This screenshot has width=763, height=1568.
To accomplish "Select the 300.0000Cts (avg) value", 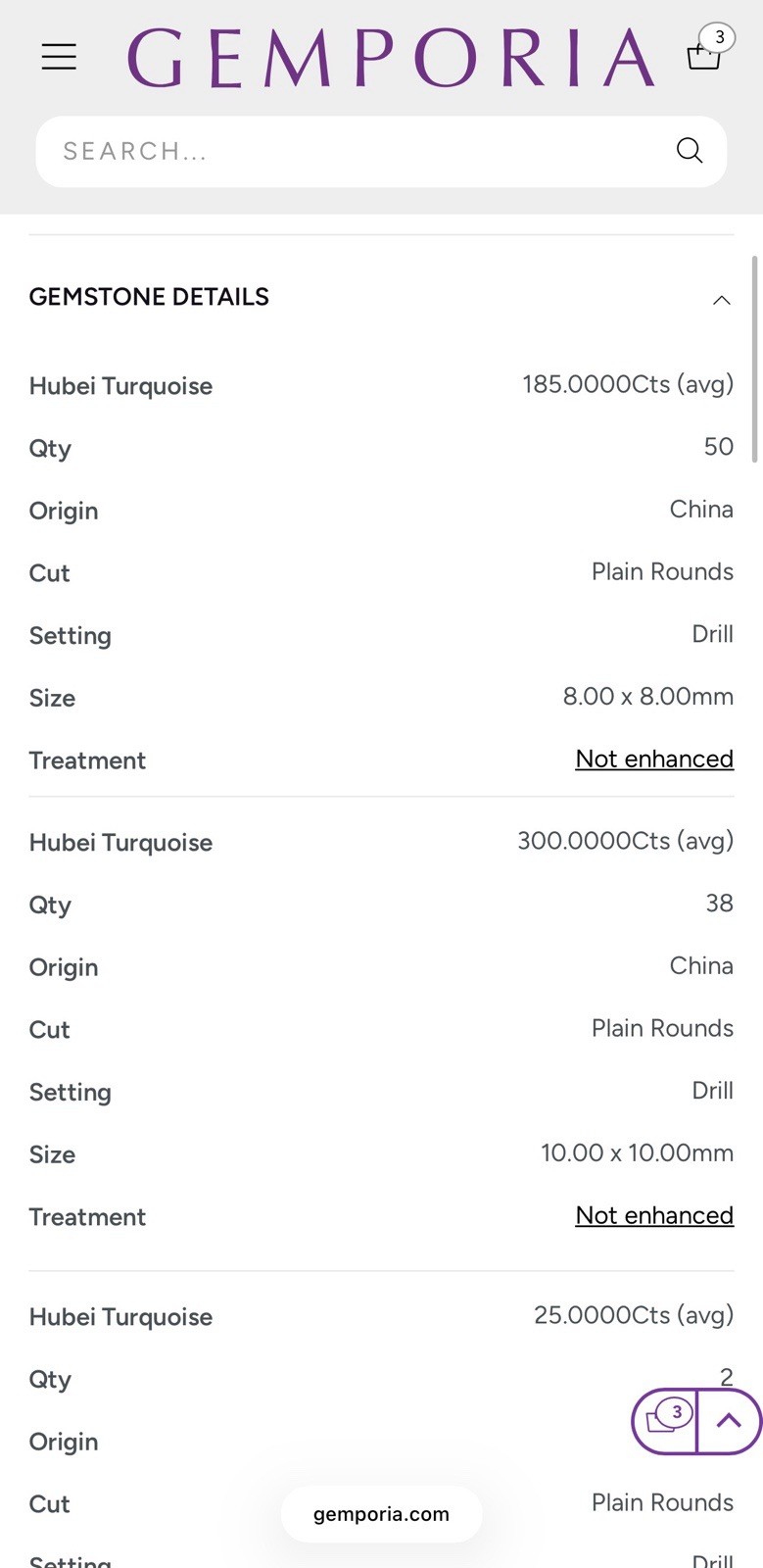I will [x=625, y=841].
